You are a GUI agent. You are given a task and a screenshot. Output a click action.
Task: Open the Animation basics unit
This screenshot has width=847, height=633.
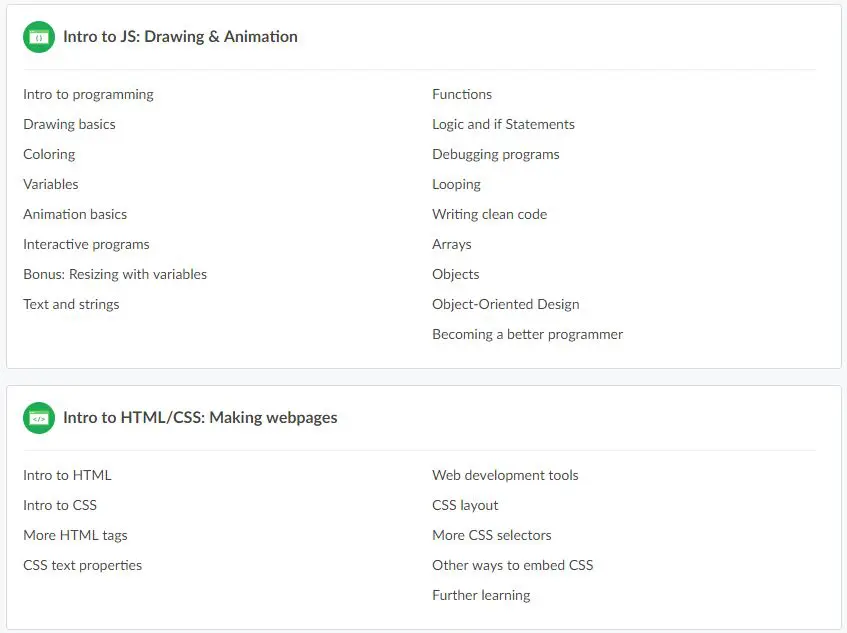tap(75, 215)
